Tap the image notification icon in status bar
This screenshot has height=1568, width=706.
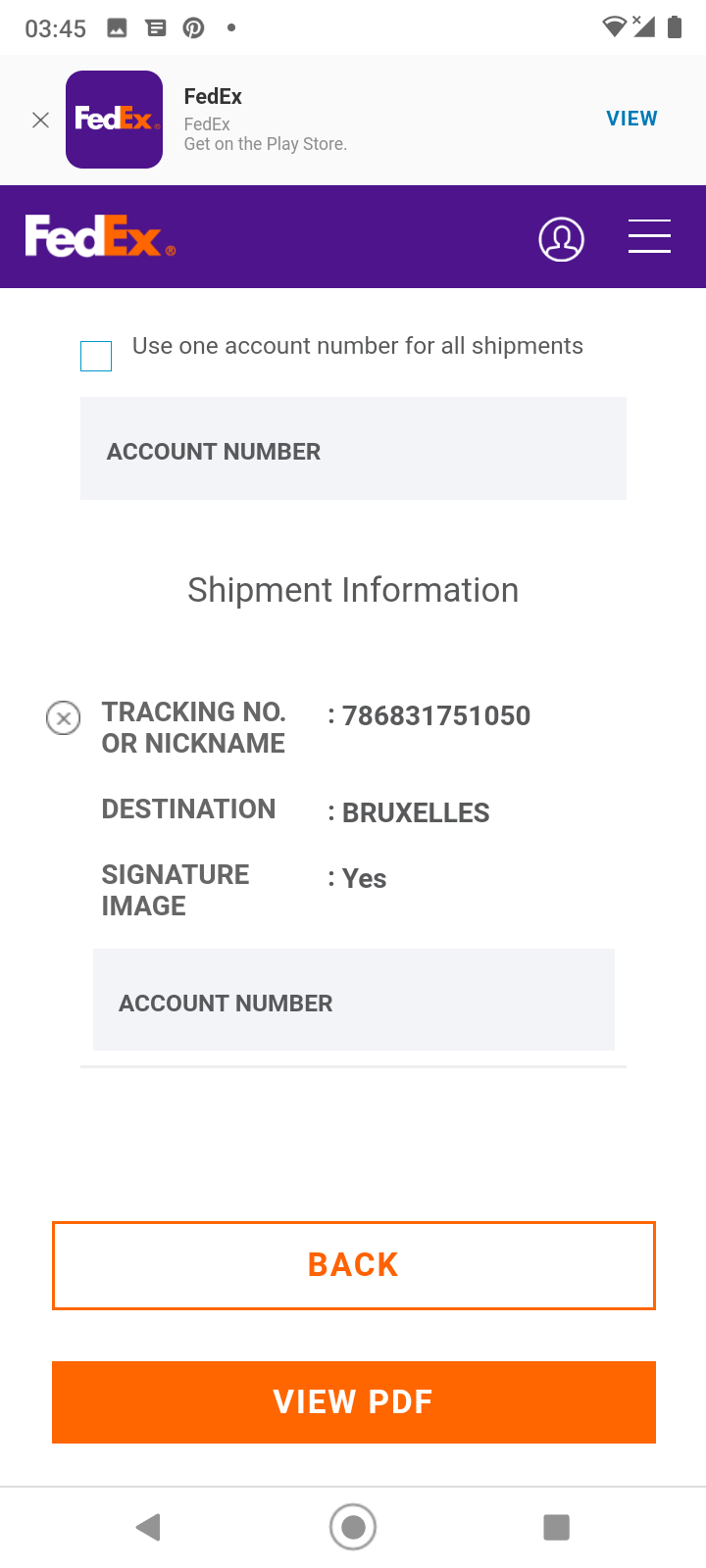[117, 27]
